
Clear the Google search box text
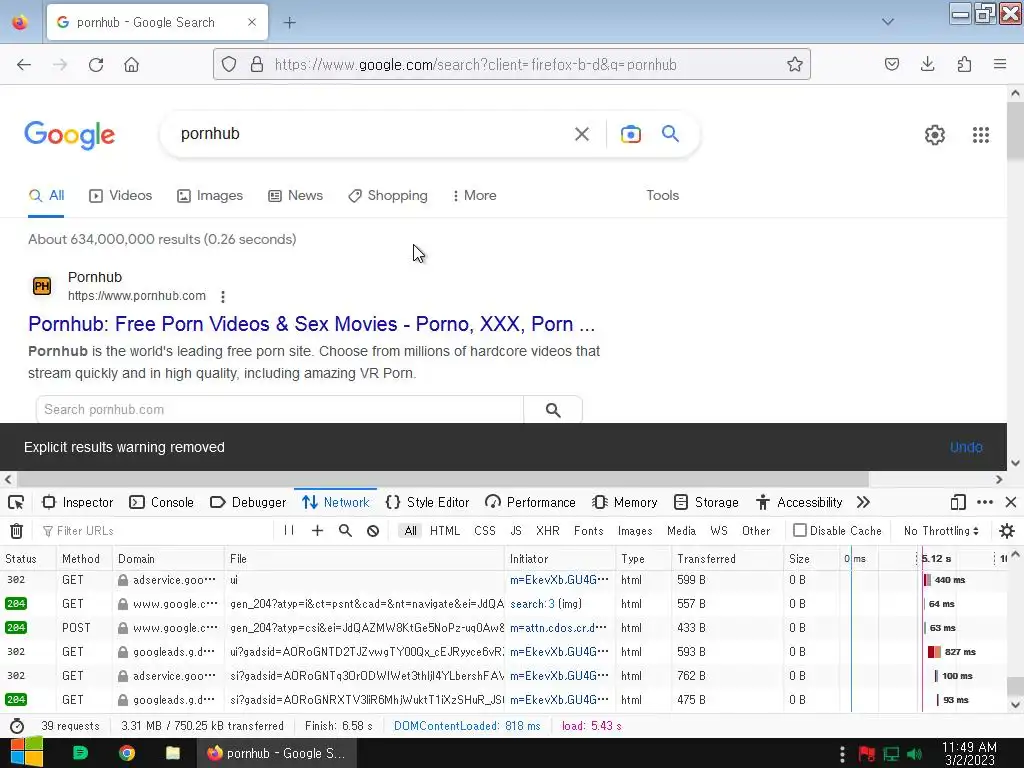click(x=581, y=134)
